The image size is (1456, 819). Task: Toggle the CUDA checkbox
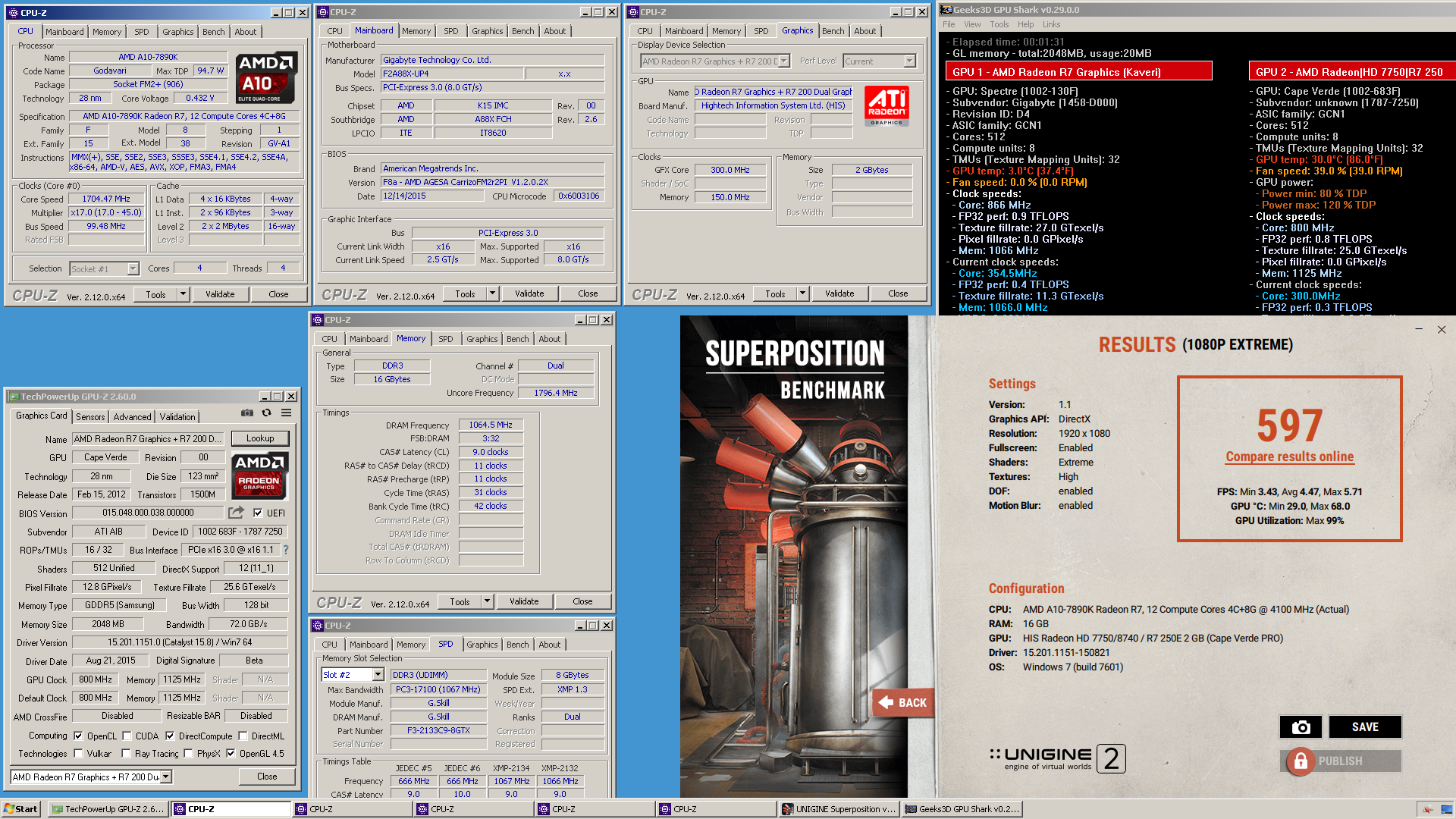(127, 736)
